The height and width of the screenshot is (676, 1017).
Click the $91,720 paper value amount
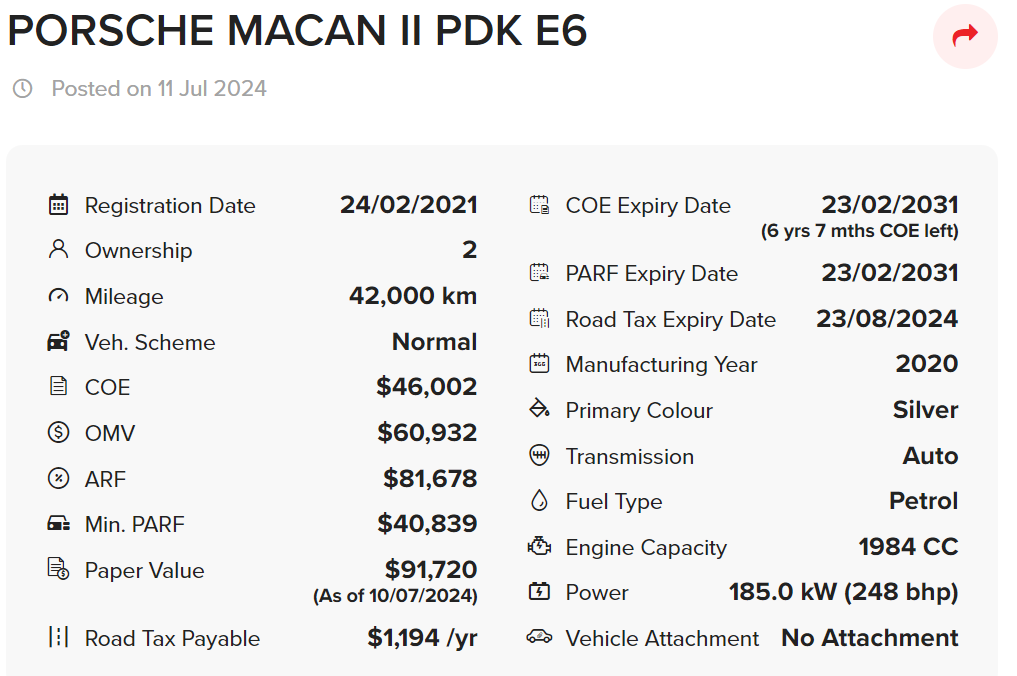click(431, 569)
